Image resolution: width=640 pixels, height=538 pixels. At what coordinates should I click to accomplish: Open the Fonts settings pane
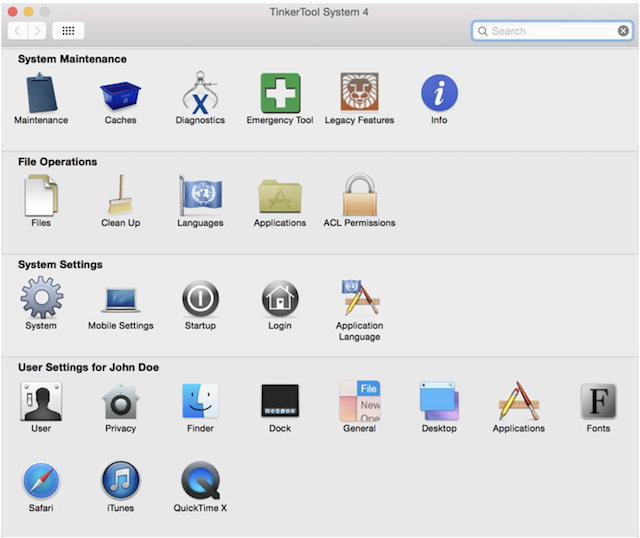click(598, 402)
